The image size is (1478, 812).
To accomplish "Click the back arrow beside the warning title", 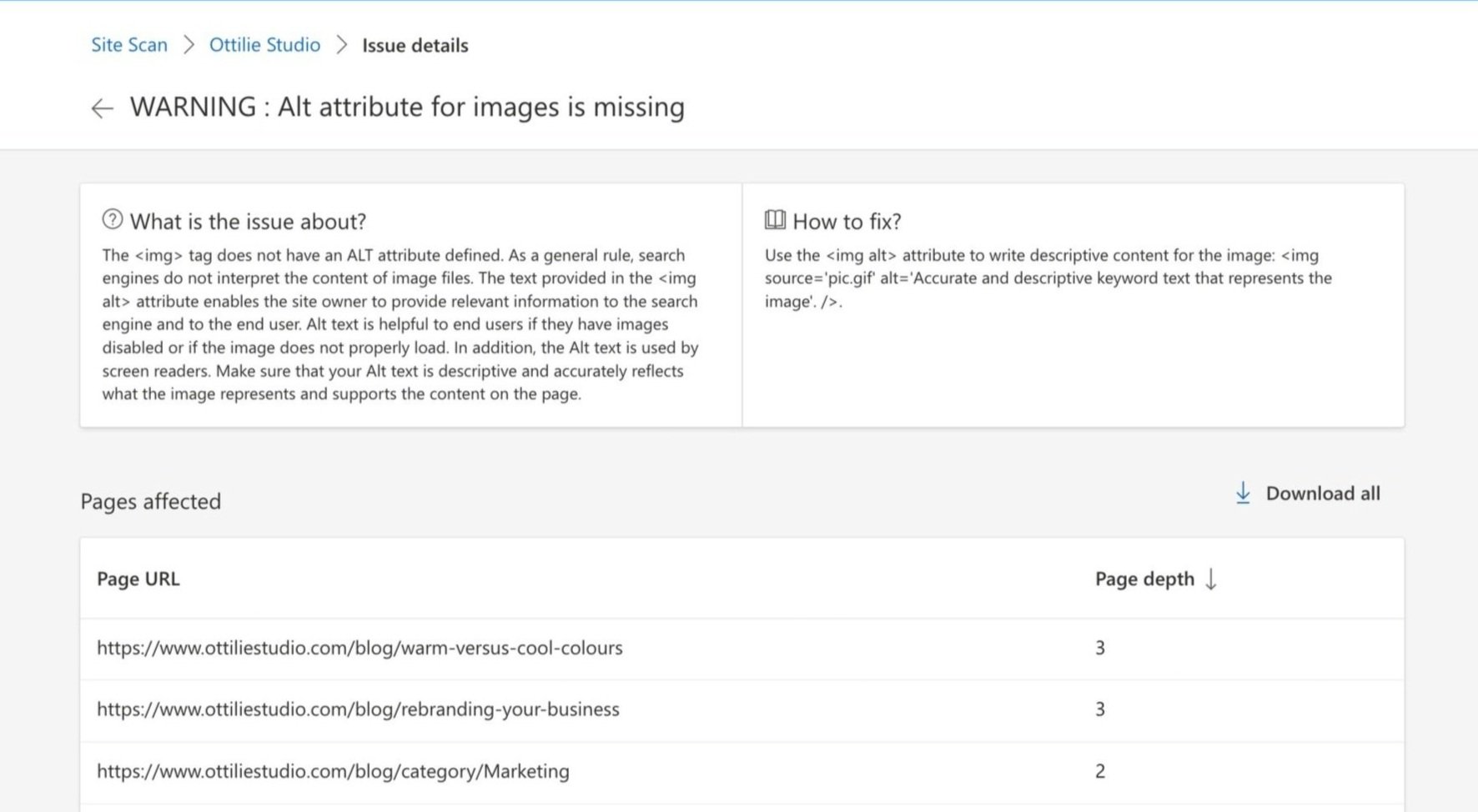I will point(102,108).
